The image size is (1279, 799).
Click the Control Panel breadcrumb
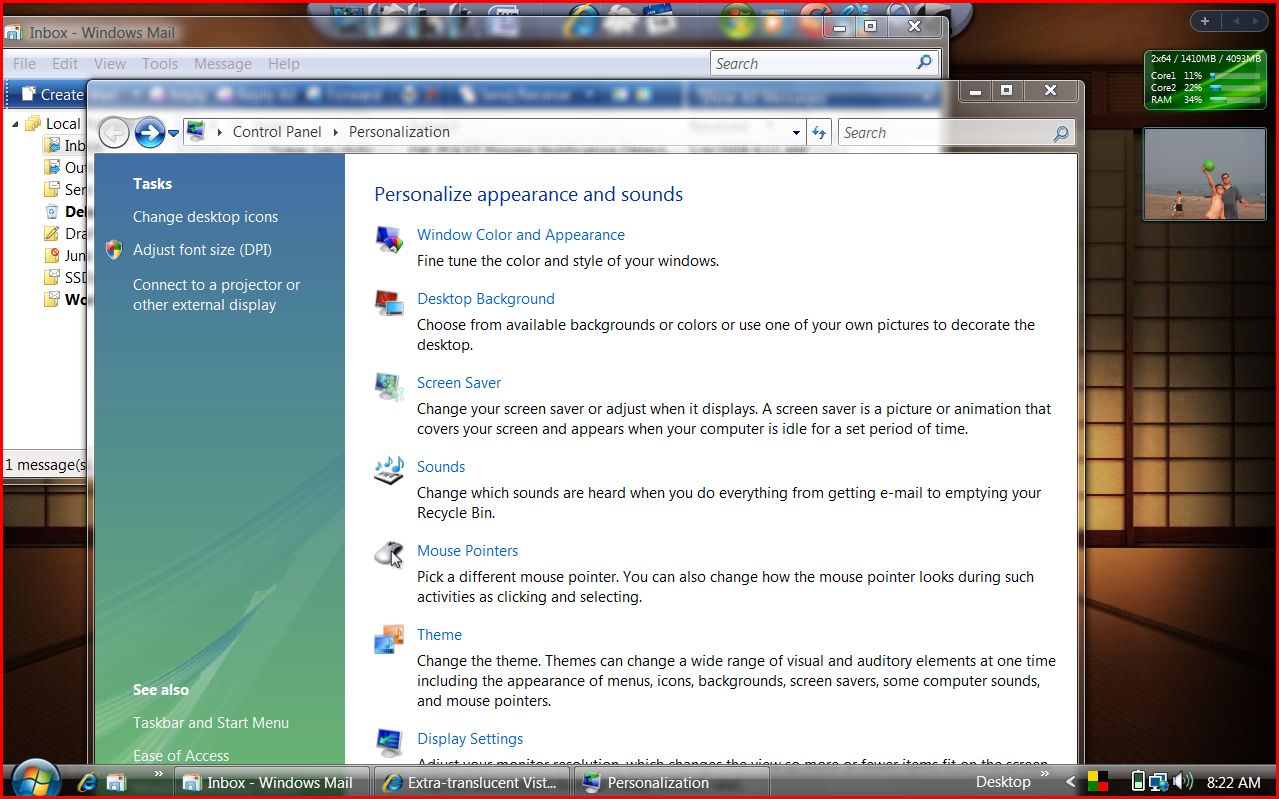click(277, 132)
